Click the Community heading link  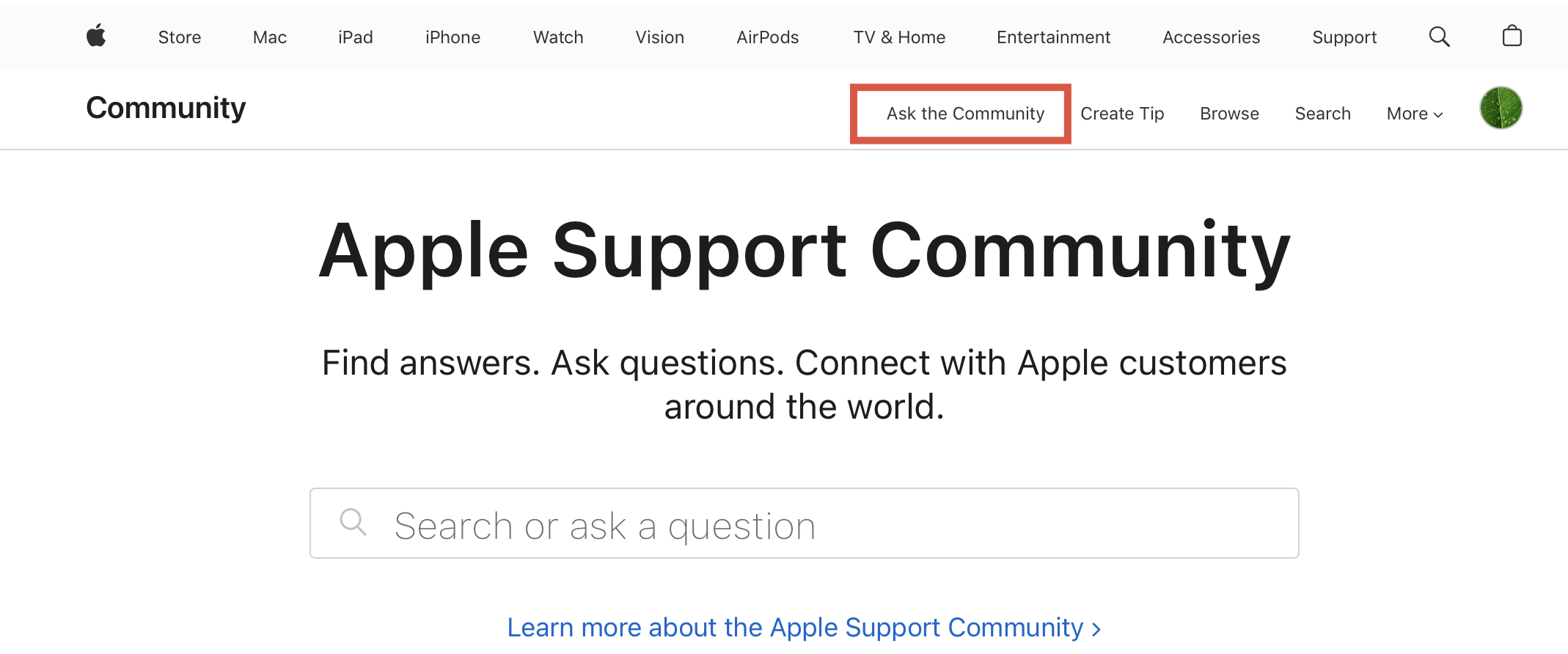tap(166, 109)
